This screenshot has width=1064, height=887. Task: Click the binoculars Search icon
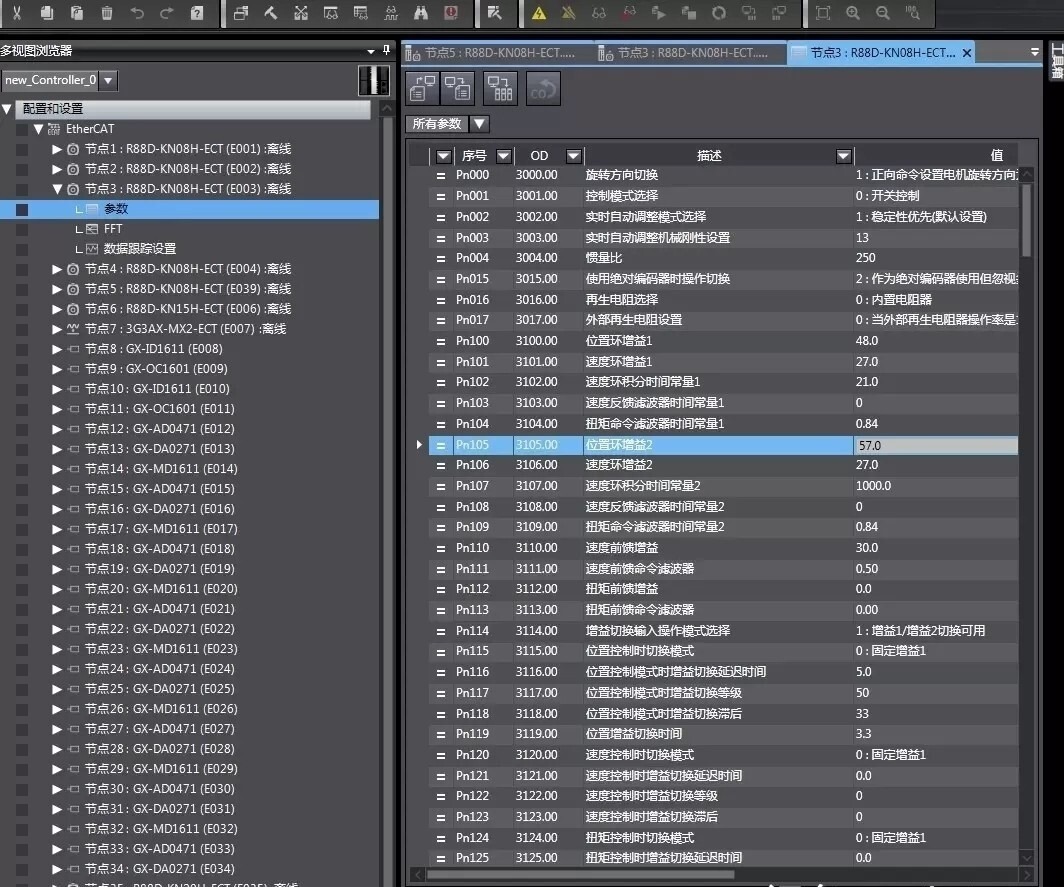click(421, 12)
